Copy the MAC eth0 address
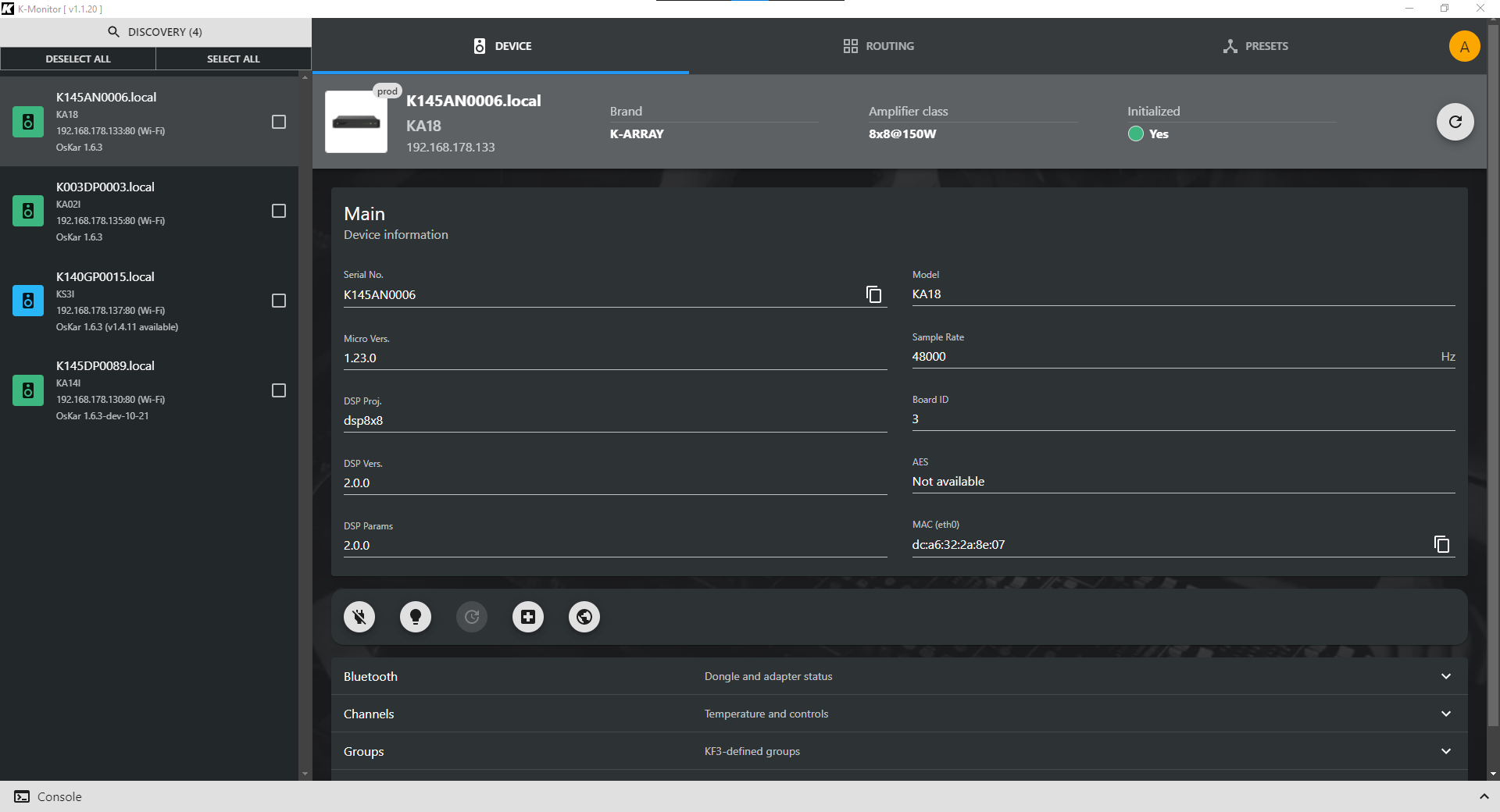The height and width of the screenshot is (812, 1500). 1441,544
